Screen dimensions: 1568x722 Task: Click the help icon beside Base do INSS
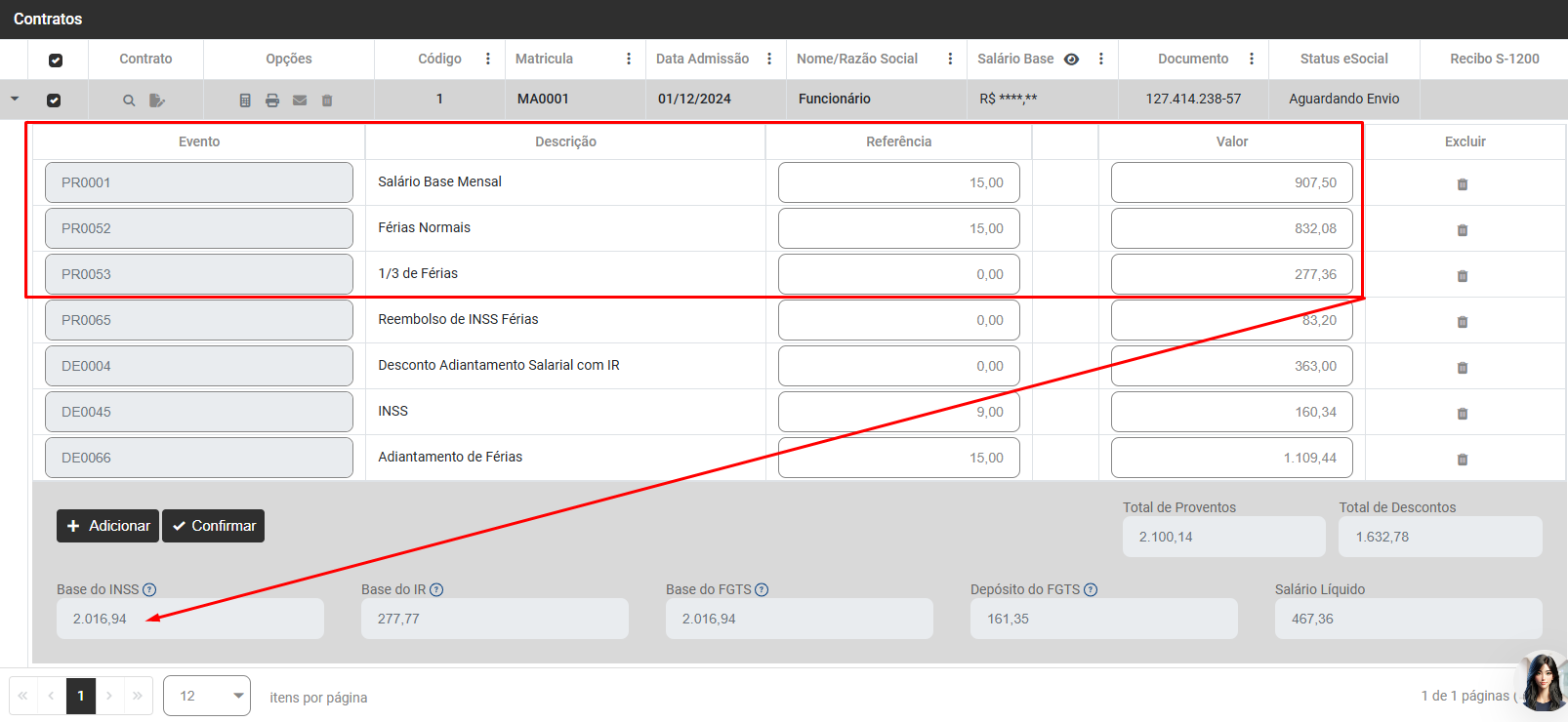pyautogui.click(x=149, y=590)
